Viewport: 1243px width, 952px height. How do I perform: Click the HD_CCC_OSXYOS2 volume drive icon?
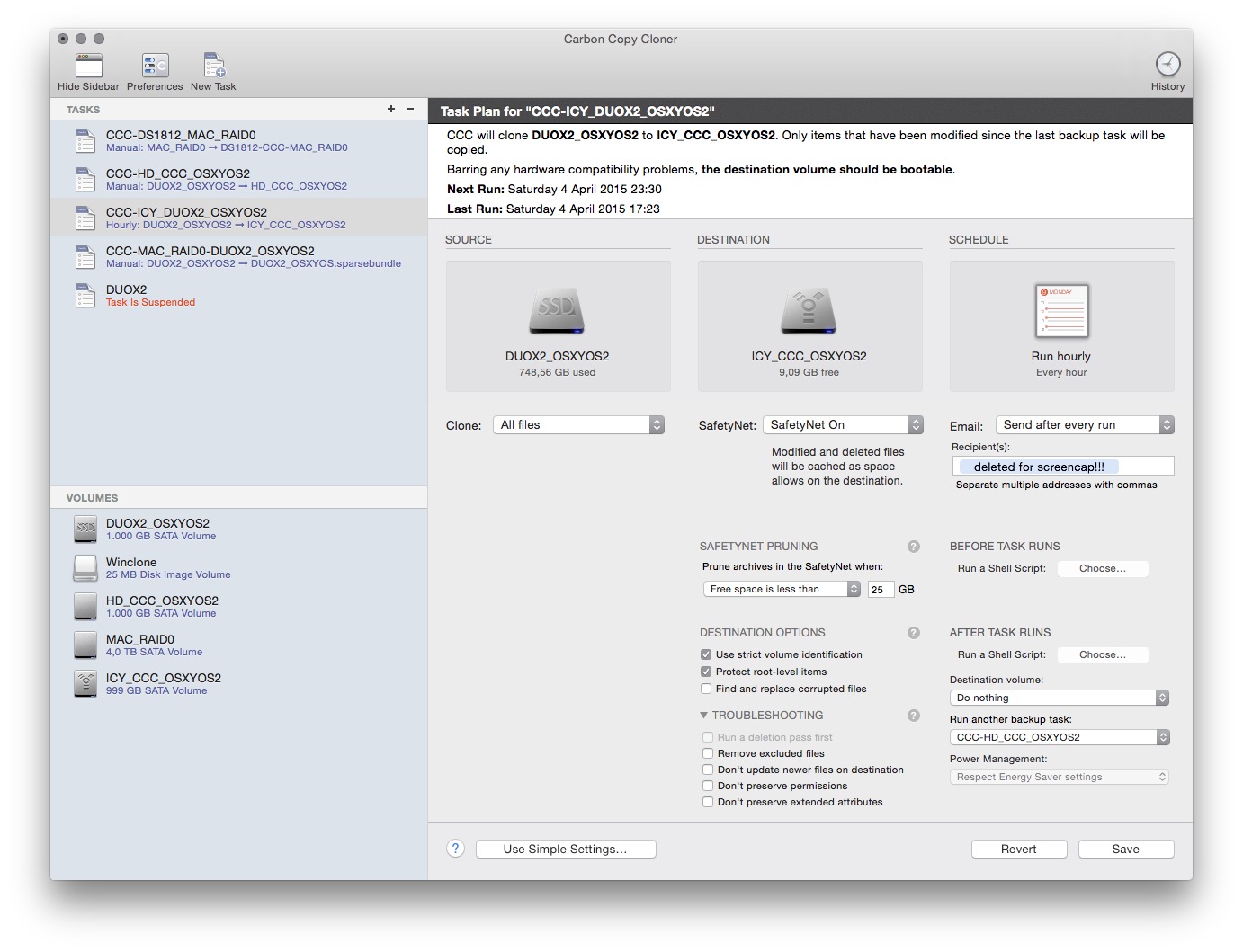pyautogui.click(x=85, y=606)
